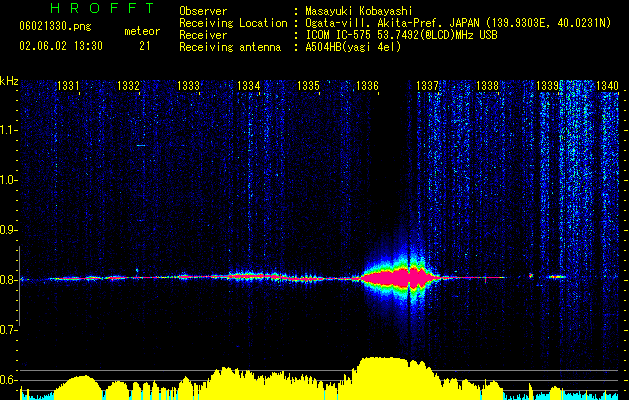The width and height of the screenshot is (629, 400).
Task: Click the Observer label
Action: tap(203, 11)
